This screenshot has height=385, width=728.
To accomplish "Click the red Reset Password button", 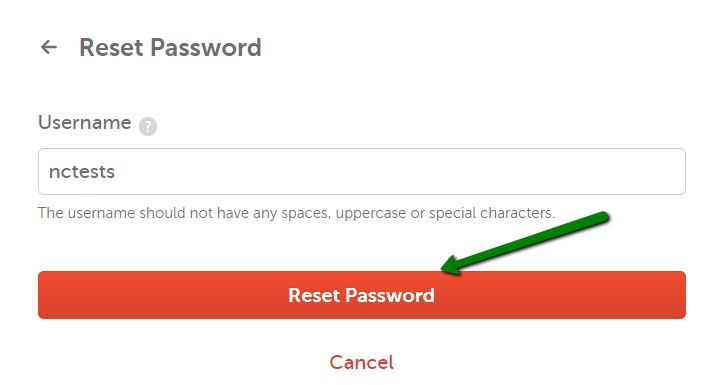I will coord(362,295).
